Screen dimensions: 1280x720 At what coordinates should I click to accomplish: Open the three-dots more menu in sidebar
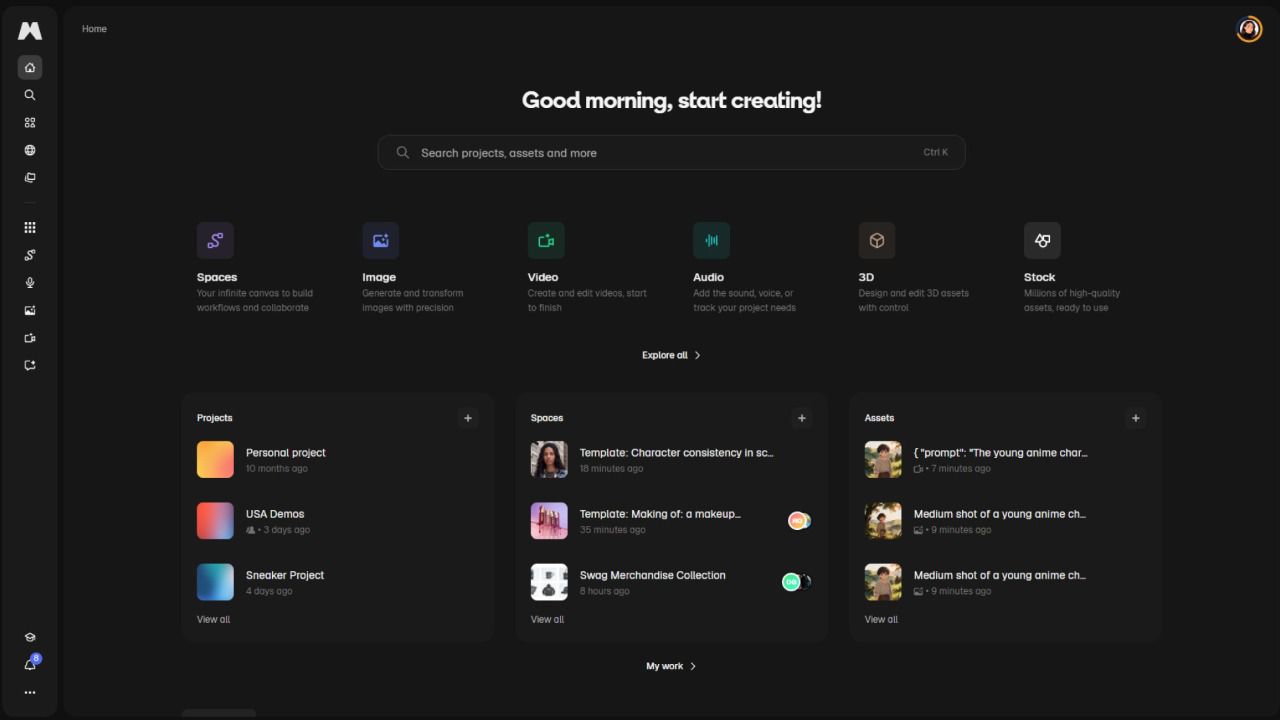[x=30, y=692]
